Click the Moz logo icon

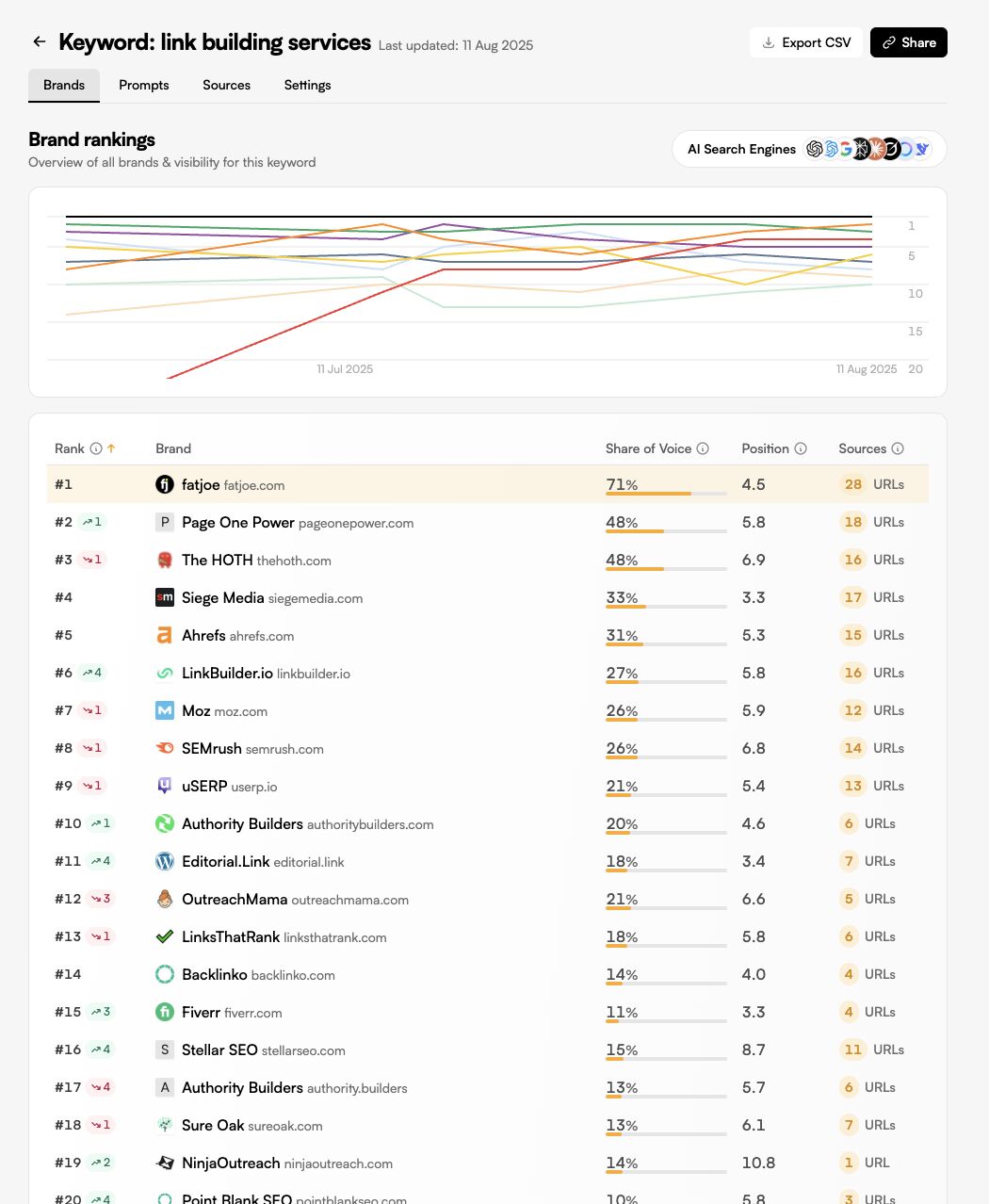(x=165, y=710)
